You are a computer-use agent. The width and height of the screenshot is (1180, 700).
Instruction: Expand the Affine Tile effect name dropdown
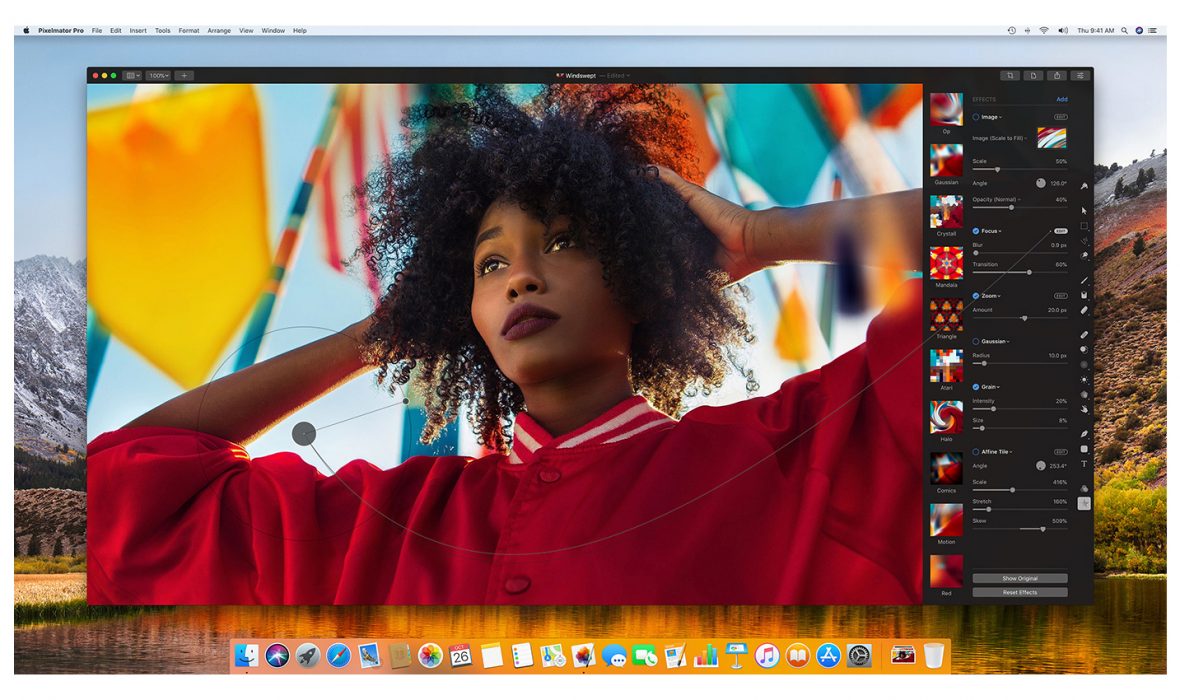pos(996,452)
